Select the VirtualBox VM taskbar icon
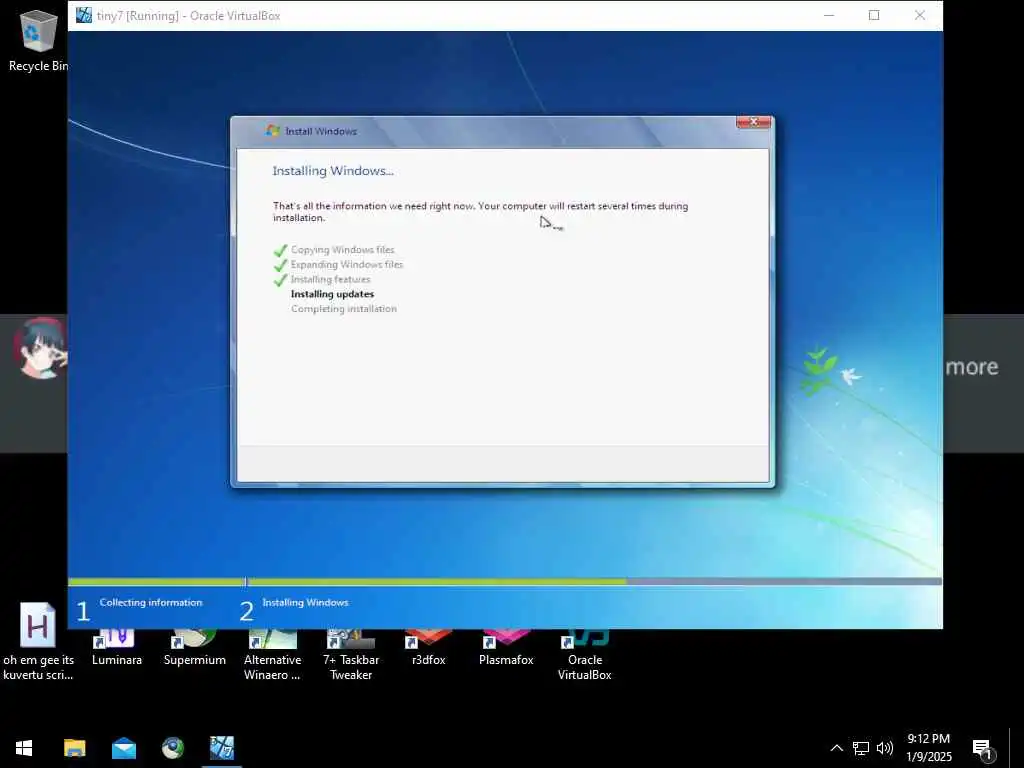 (222, 748)
